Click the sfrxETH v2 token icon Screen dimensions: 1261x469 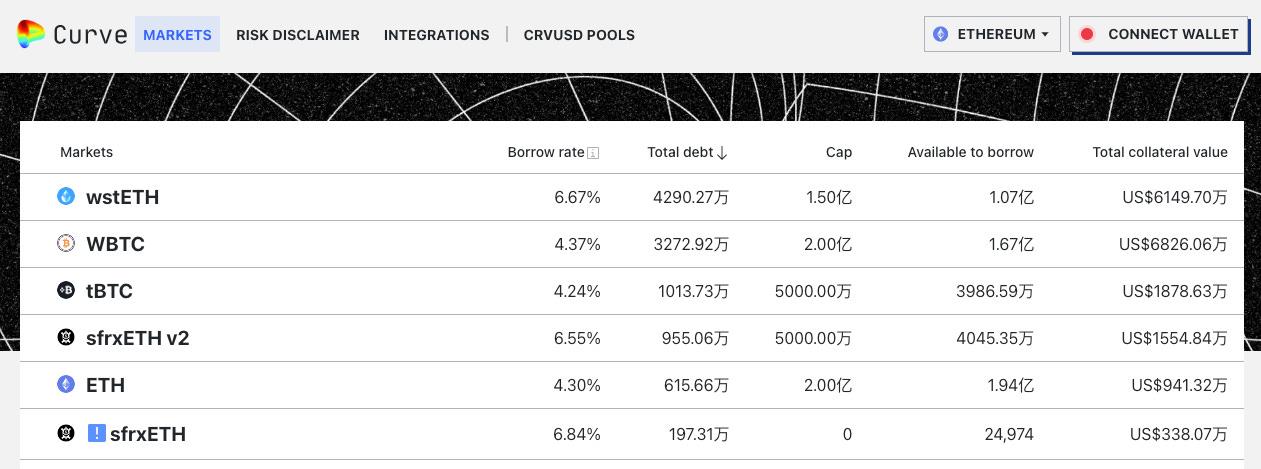[x=66, y=337]
